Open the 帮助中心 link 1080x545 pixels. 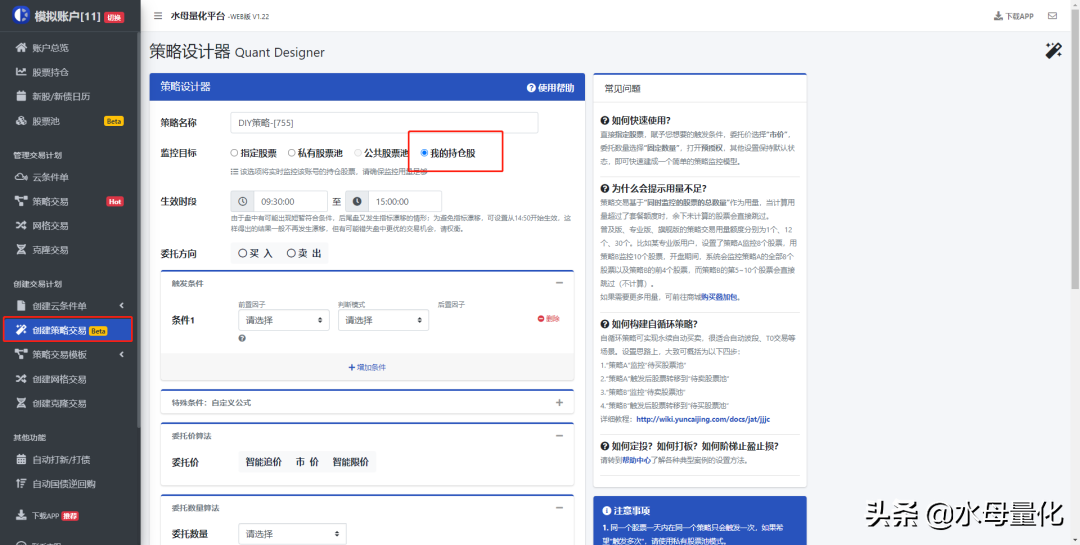pyautogui.click(x=637, y=460)
